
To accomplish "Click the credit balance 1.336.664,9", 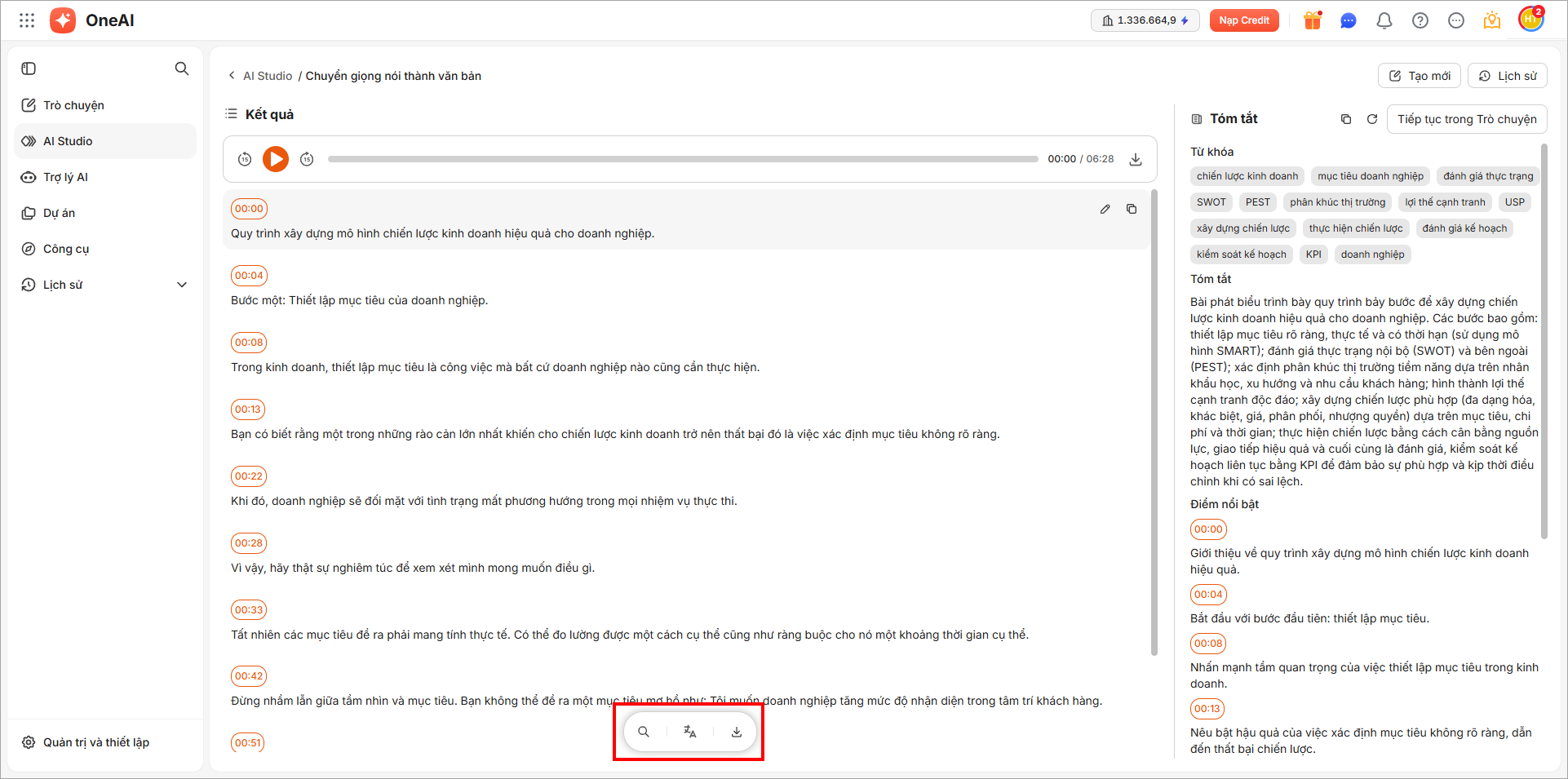I will [x=1145, y=20].
